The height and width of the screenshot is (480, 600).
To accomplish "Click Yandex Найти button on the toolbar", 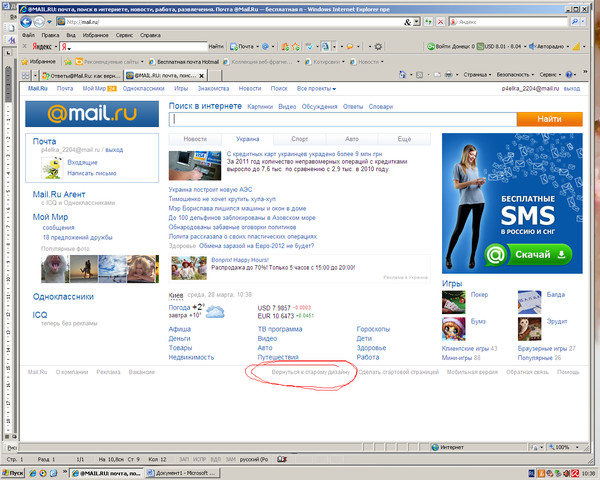I will [x=216, y=46].
